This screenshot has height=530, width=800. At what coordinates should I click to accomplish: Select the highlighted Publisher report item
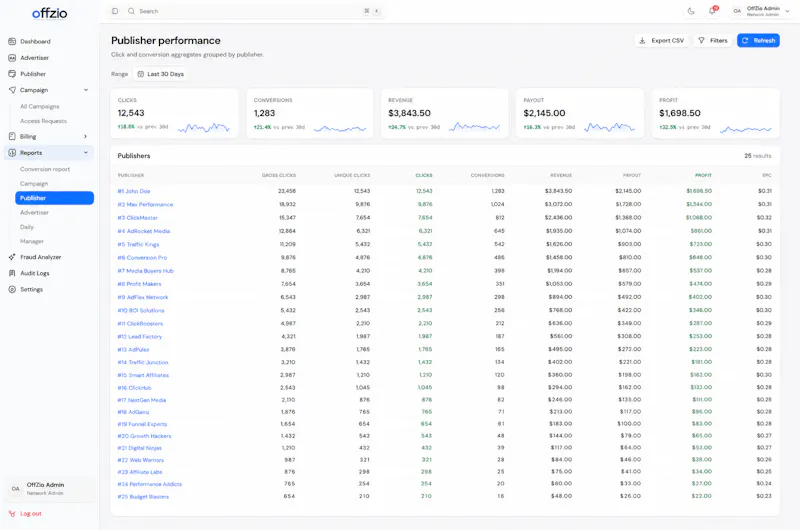coord(55,198)
